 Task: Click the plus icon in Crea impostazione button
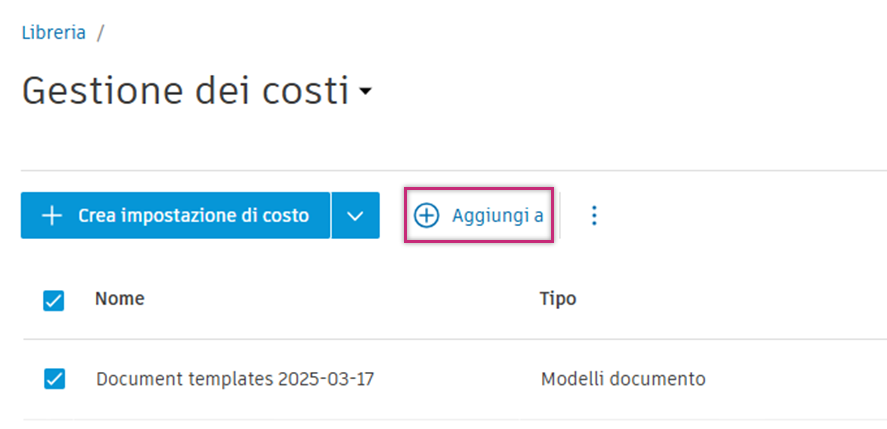click(x=51, y=215)
